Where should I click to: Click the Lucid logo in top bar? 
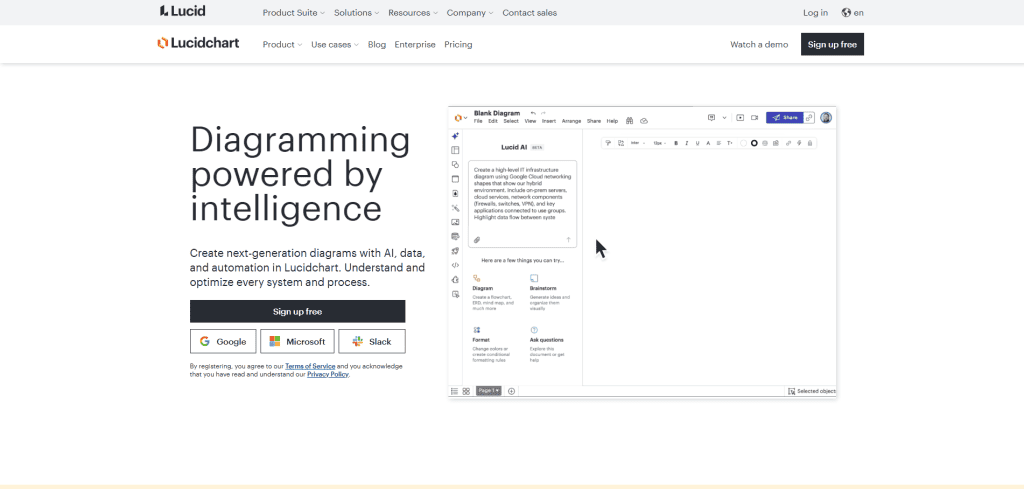click(x=184, y=12)
